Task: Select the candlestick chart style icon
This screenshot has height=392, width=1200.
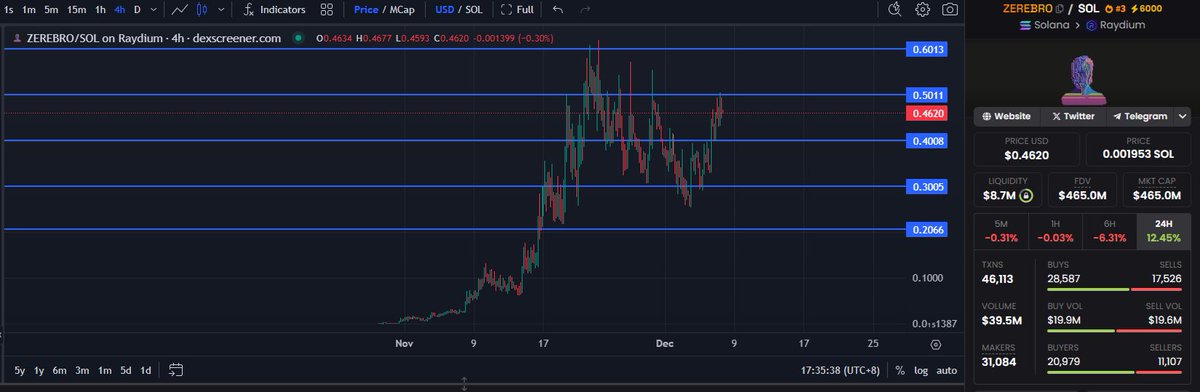Action: coord(202,9)
